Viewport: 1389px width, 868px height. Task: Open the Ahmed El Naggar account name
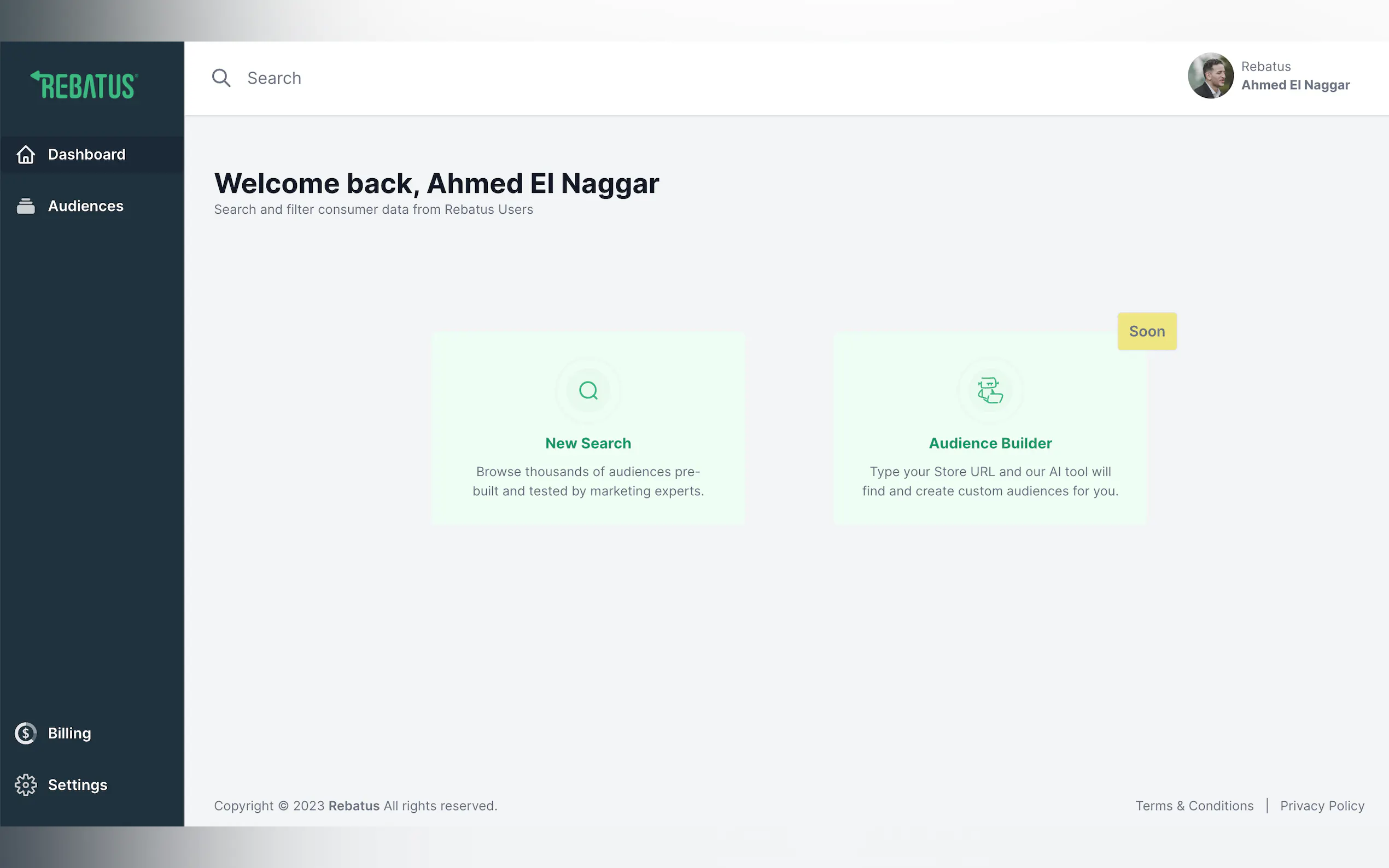point(1295,85)
